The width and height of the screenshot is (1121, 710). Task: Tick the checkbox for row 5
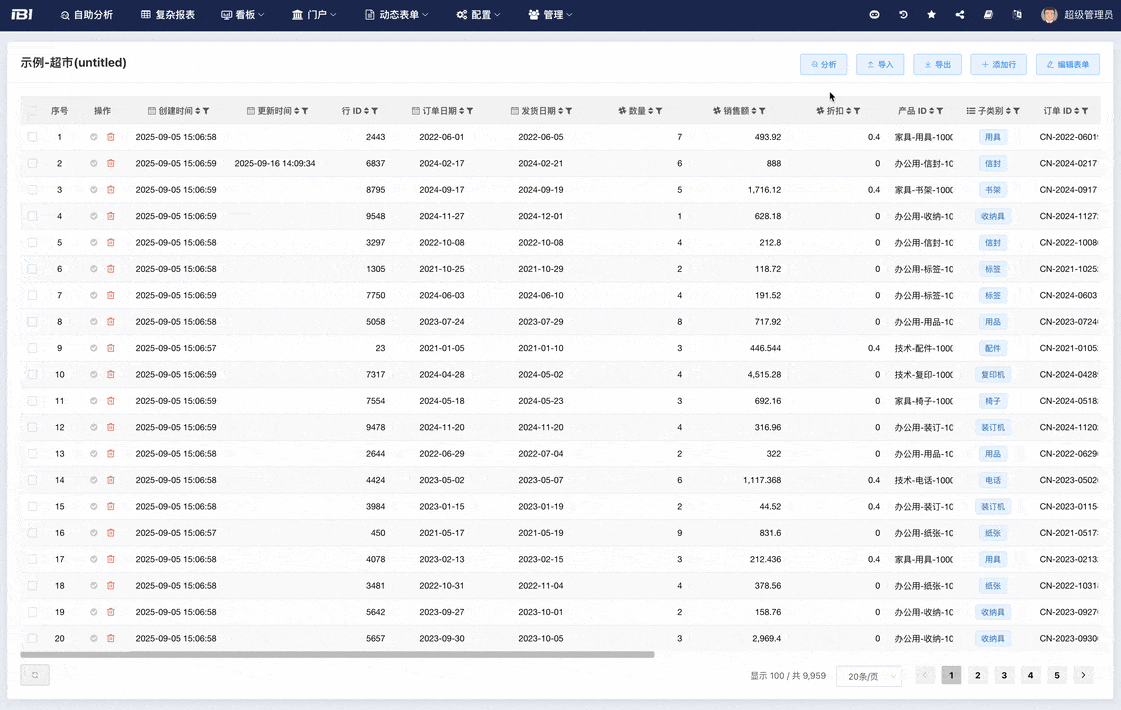[x=33, y=243]
